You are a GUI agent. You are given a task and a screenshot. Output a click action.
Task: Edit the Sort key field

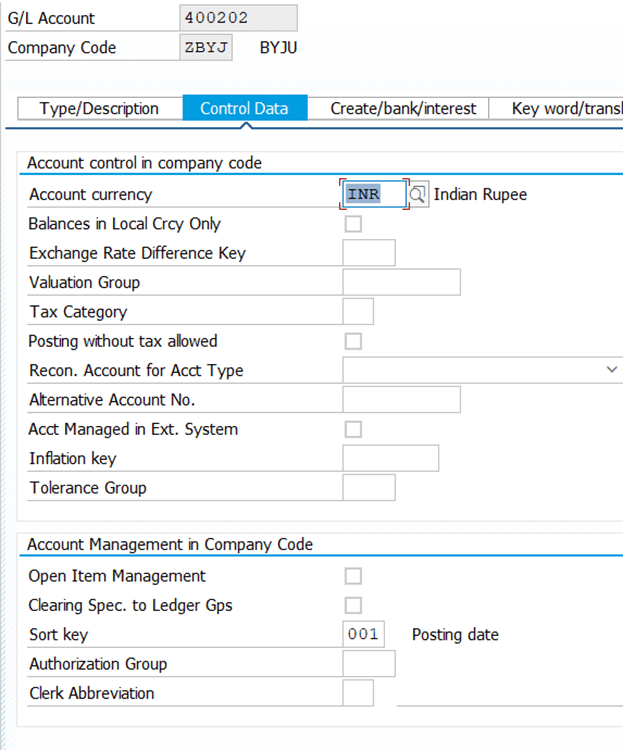click(364, 635)
